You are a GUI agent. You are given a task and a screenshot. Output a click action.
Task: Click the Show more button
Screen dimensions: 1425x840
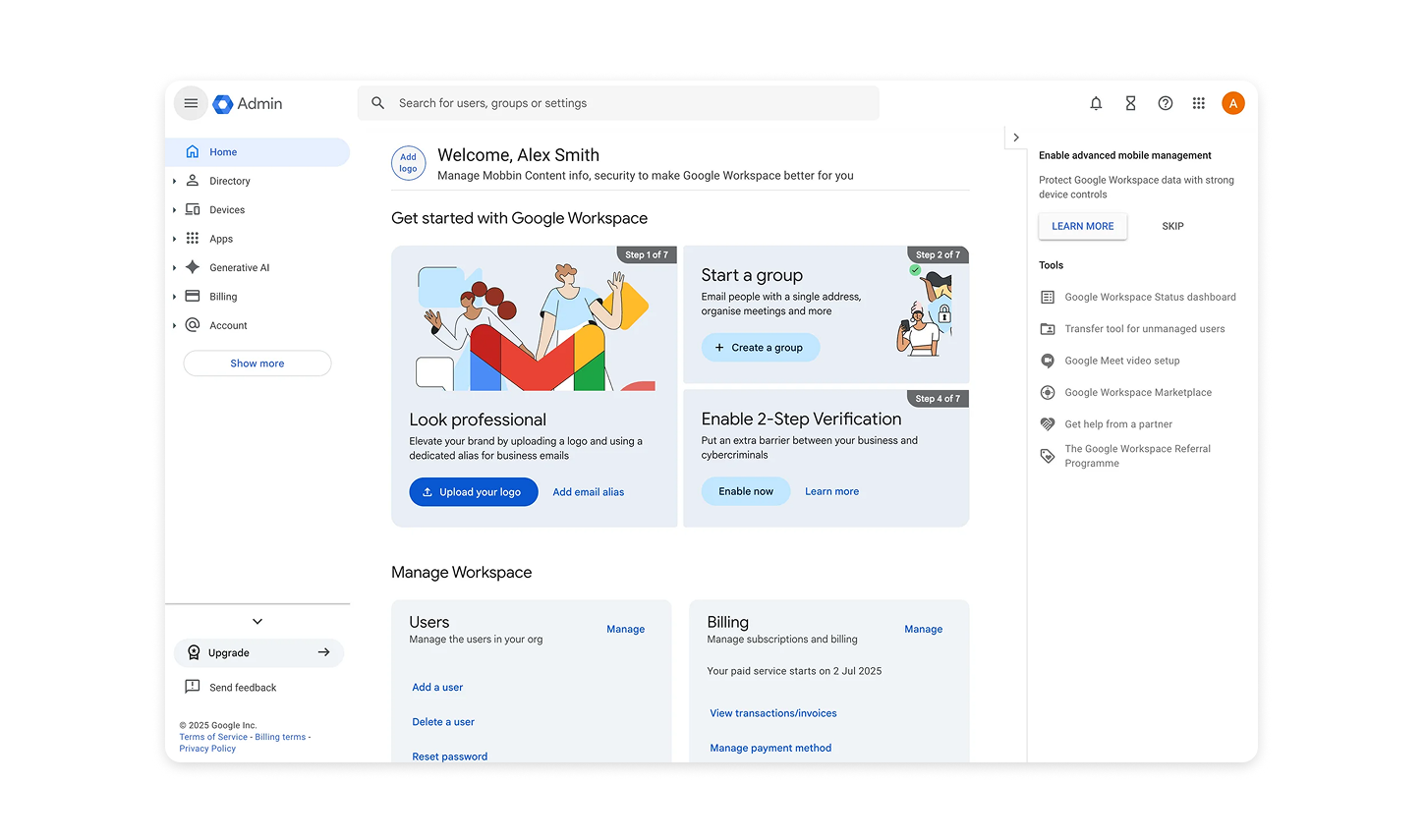(x=257, y=364)
